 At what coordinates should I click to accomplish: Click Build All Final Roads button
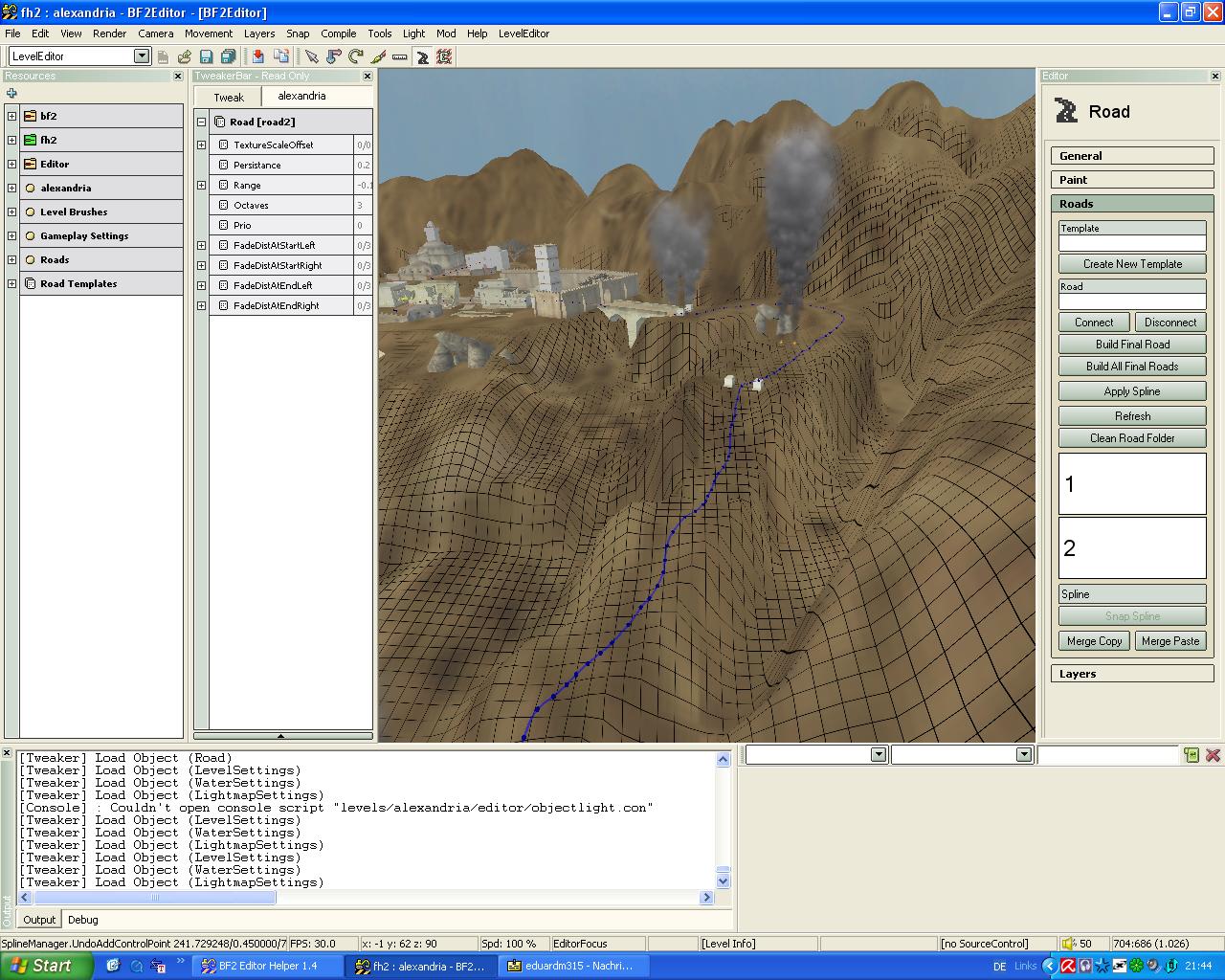click(x=1132, y=367)
